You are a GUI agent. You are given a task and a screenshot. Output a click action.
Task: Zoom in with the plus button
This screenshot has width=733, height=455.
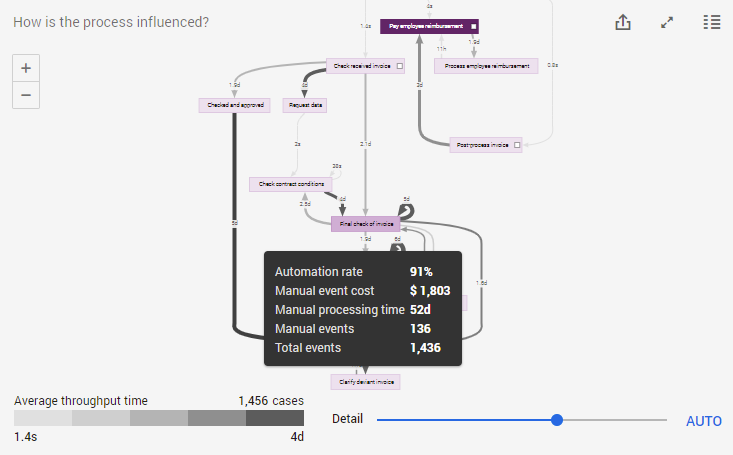pos(26,69)
